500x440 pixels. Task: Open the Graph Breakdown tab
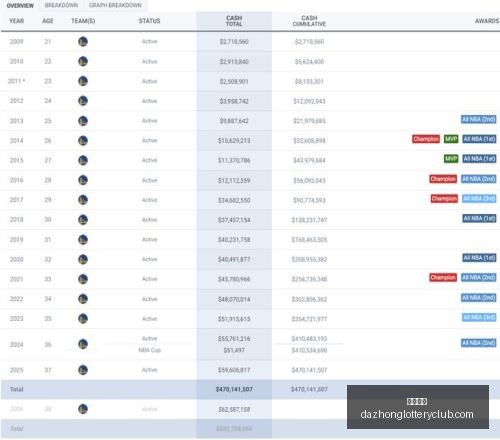(x=115, y=5)
